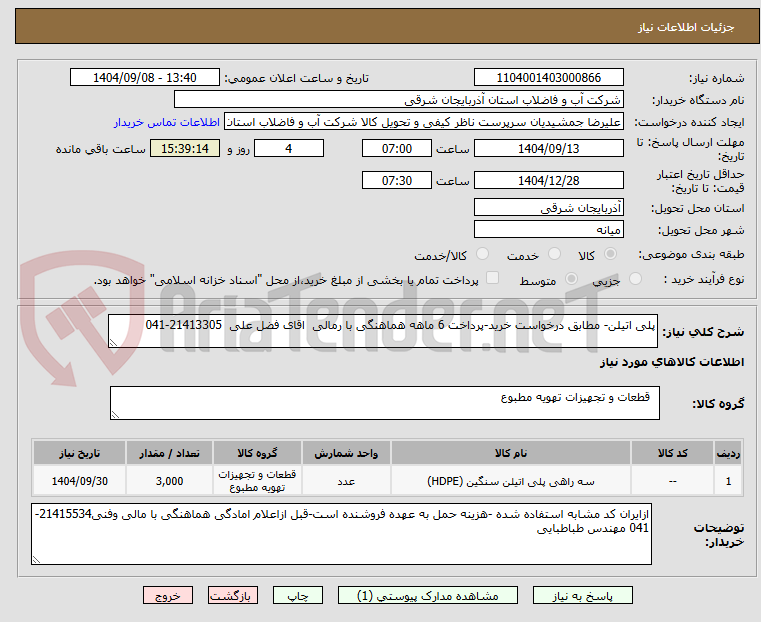Click the remaining time field 15:39:14
Screen dimensions: 761x622
[x=185, y=148]
